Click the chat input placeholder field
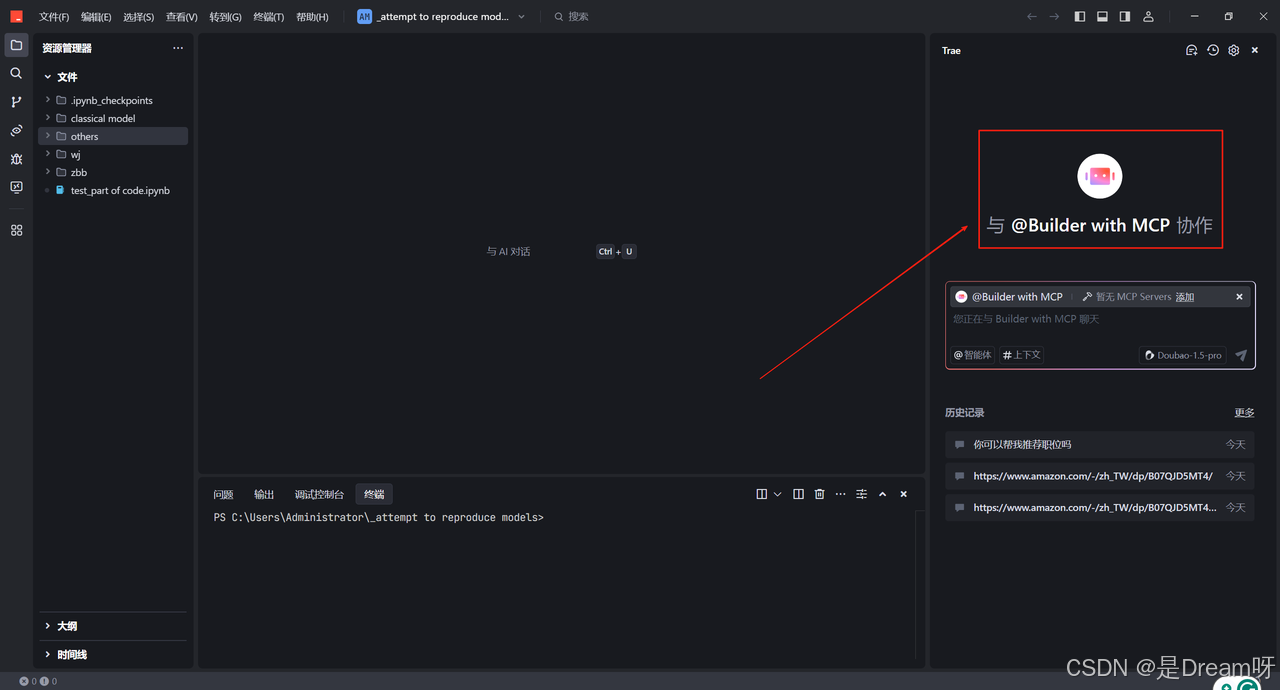 [1100, 319]
